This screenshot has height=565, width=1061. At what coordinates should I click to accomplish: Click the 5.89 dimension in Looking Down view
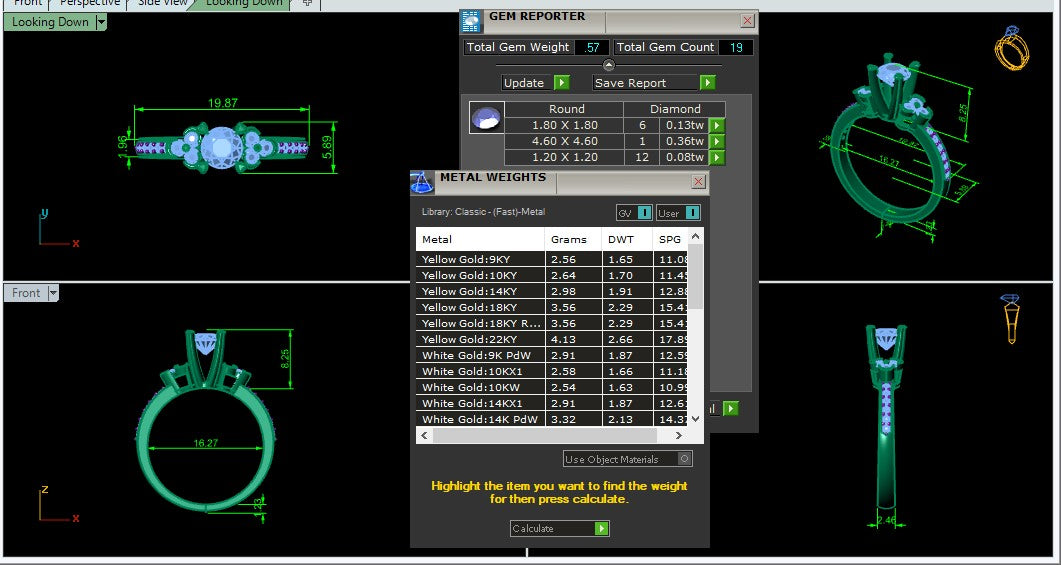point(328,146)
